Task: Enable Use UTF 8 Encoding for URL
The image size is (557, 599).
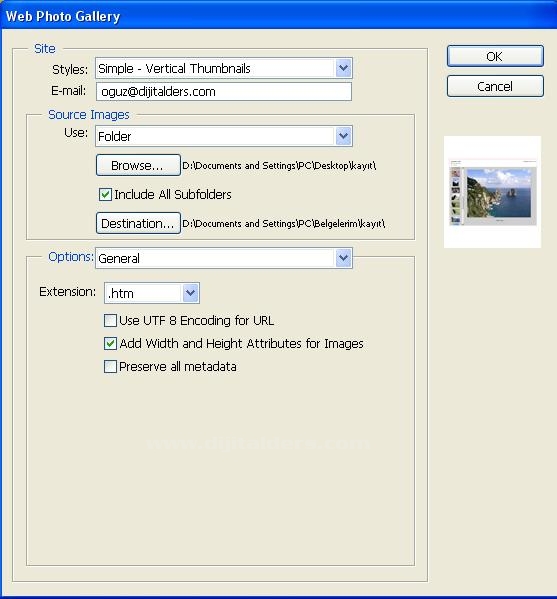Action: coord(110,320)
